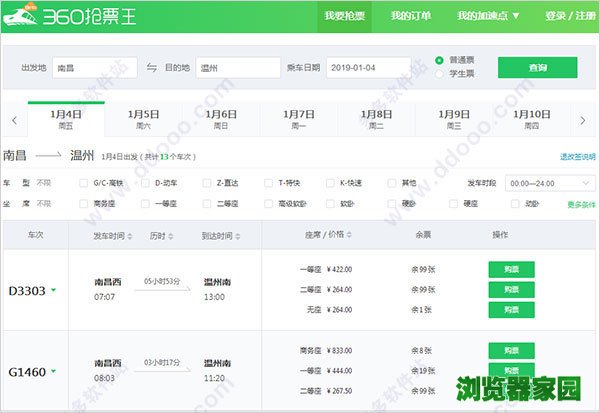
Task: Tick the 二等座 seat type checkbox
Action: coord(208,204)
